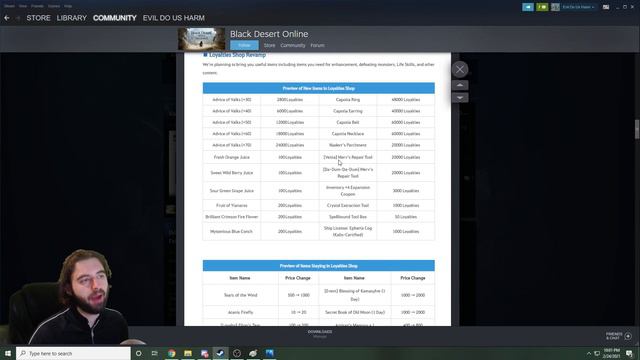Open the Downloads Manage link at the bottom
Screen dimensions: 640x360
pyautogui.click(x=320, y=334)
